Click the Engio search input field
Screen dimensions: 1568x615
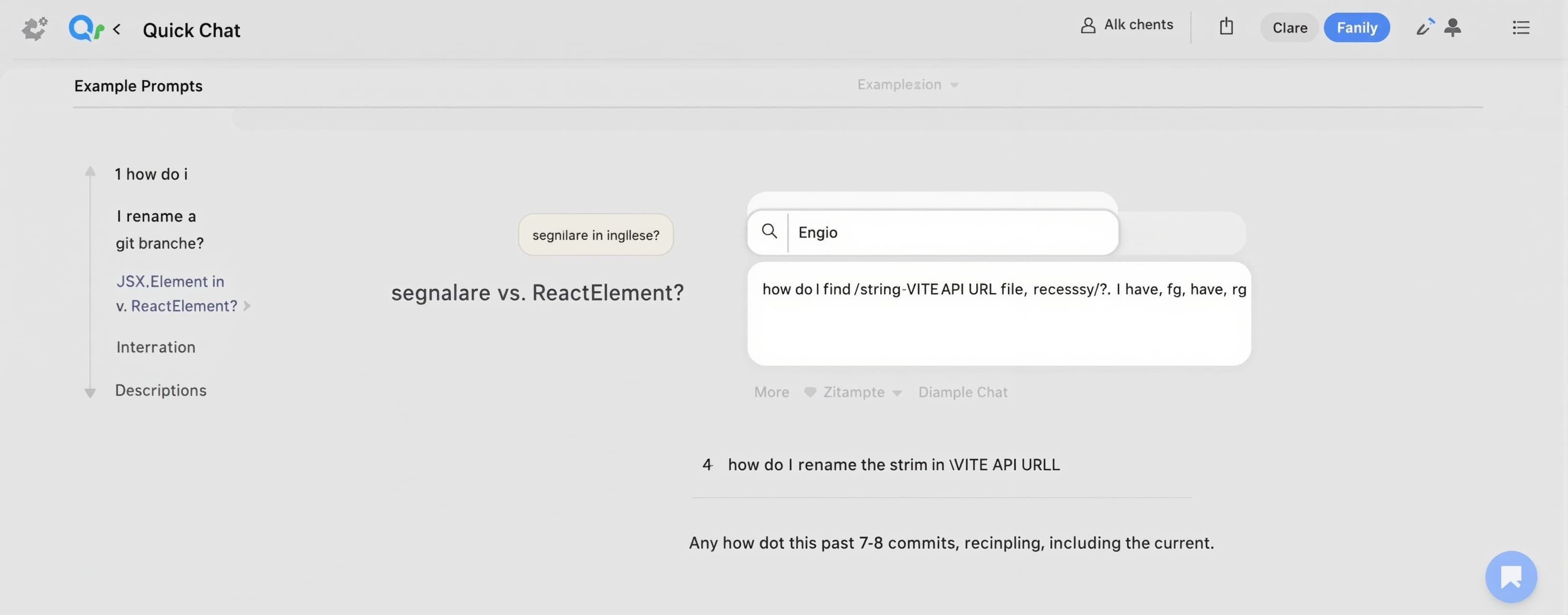(953, 232)
